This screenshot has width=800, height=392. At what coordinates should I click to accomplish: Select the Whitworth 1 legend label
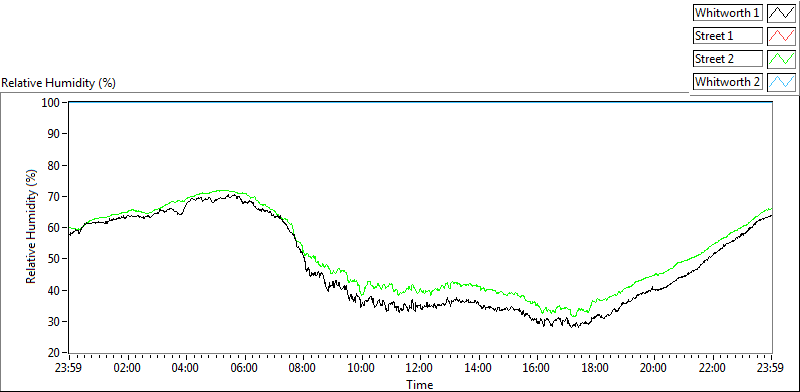728,13
